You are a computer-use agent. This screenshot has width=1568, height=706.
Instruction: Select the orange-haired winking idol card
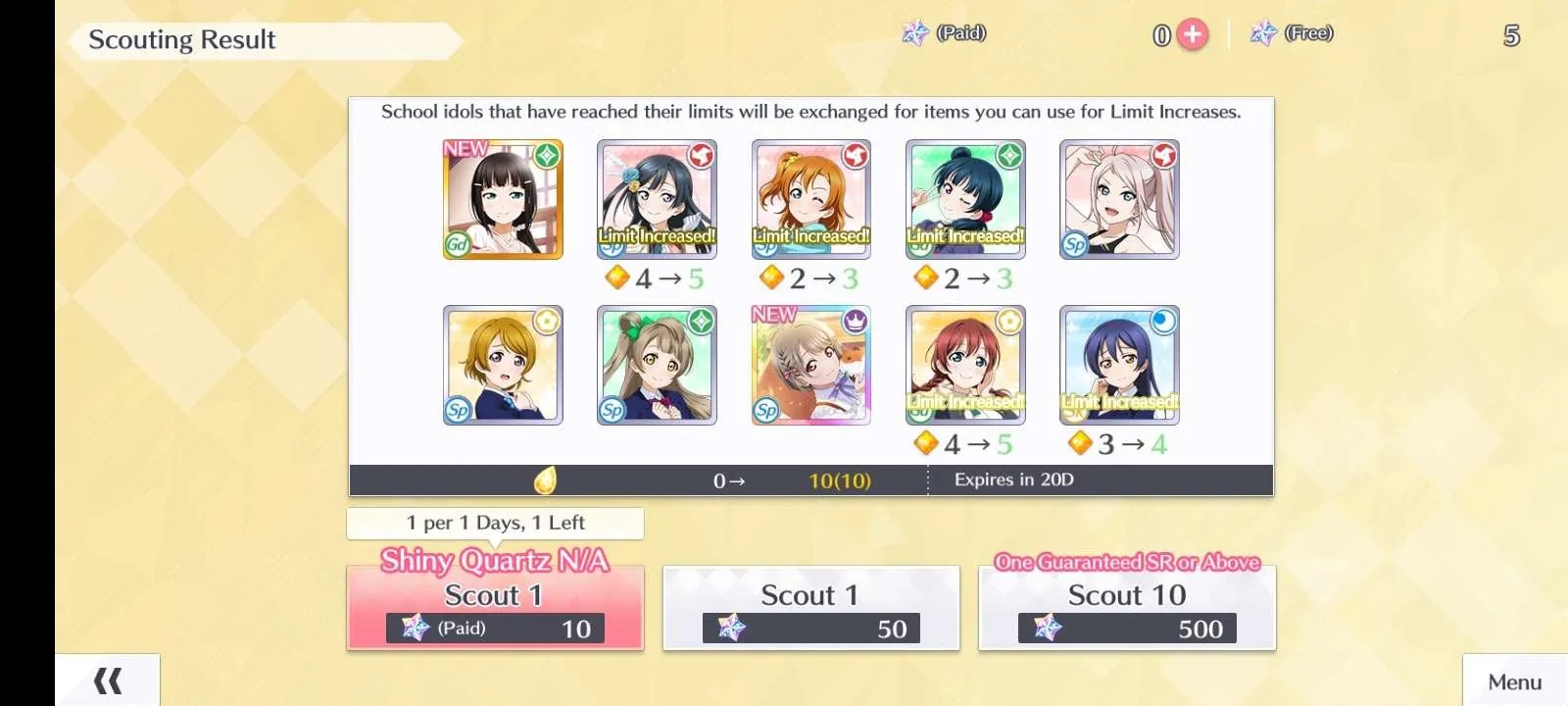pos(811,199)
